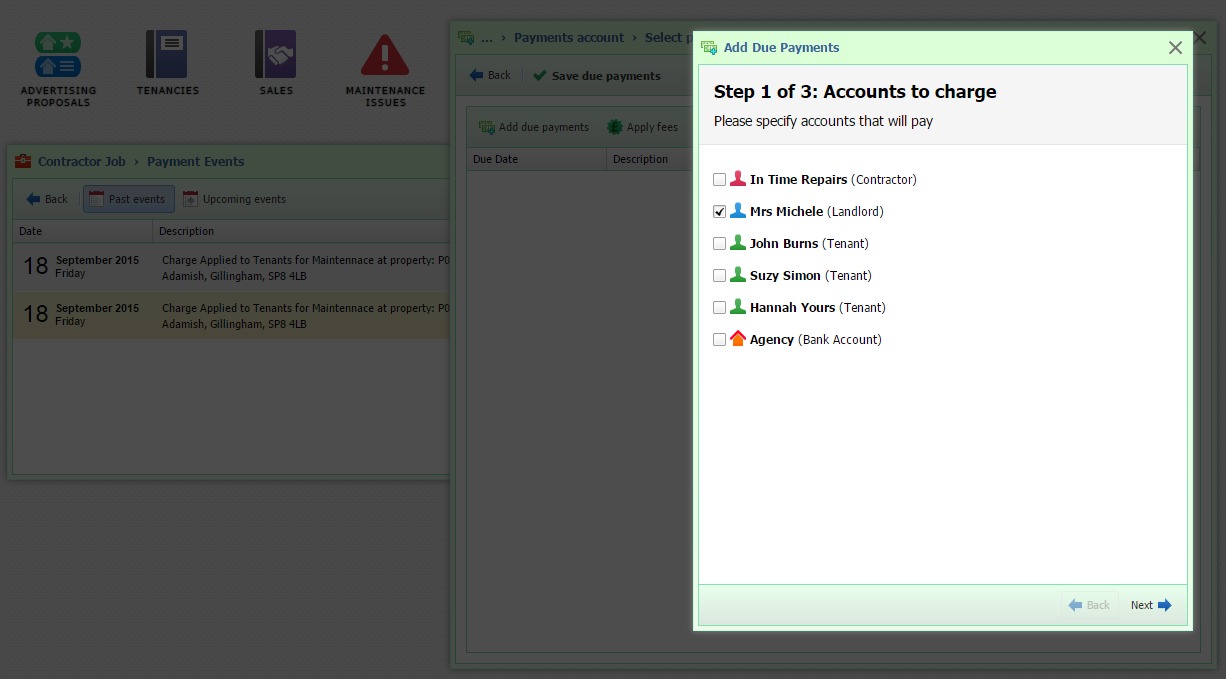Viewport: 1226px width, 679px height.
Task: Select the Hannah Yours tenant checkbox
Action: (719, 308)
